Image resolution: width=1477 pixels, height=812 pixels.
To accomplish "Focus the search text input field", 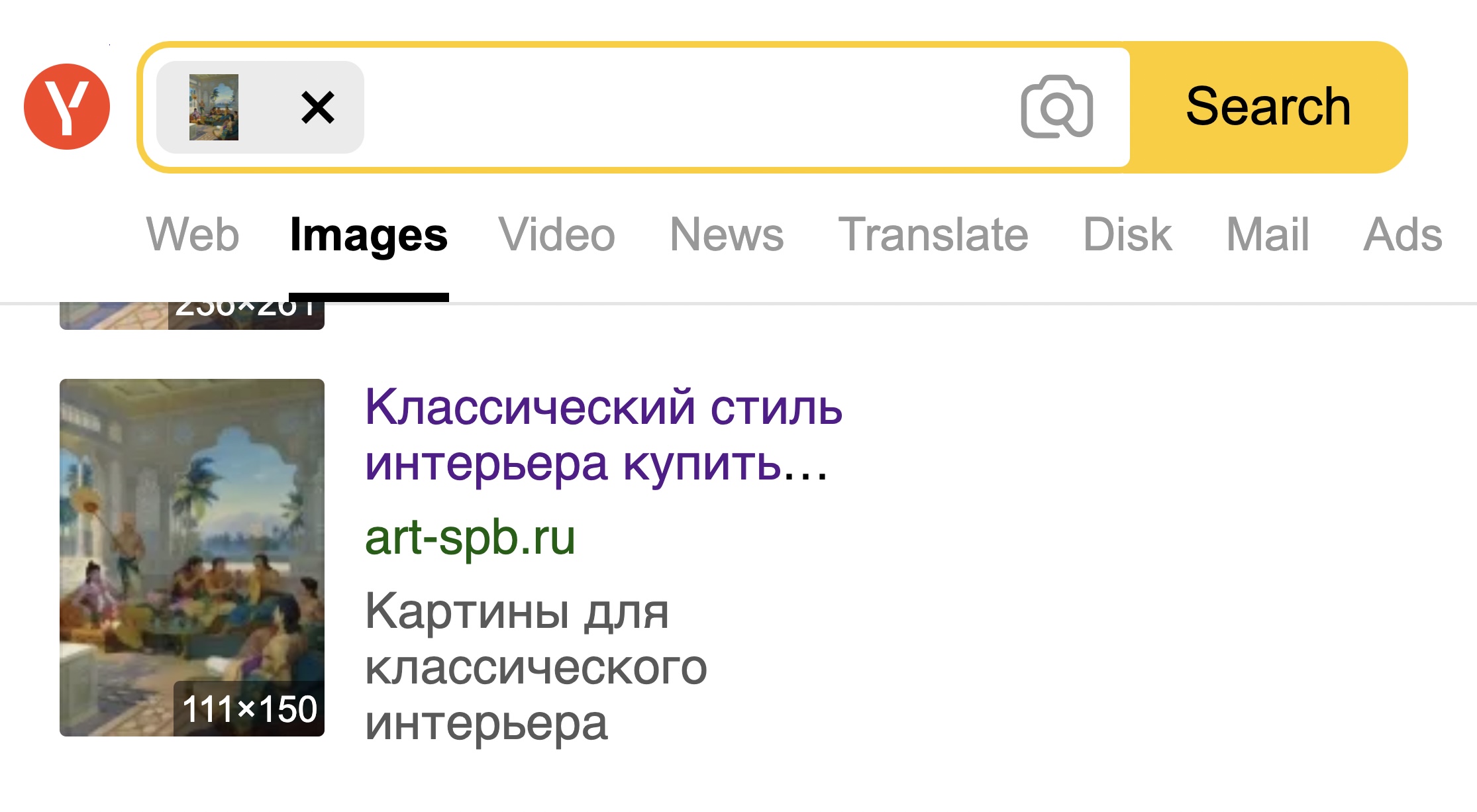I will pos(689,107).
